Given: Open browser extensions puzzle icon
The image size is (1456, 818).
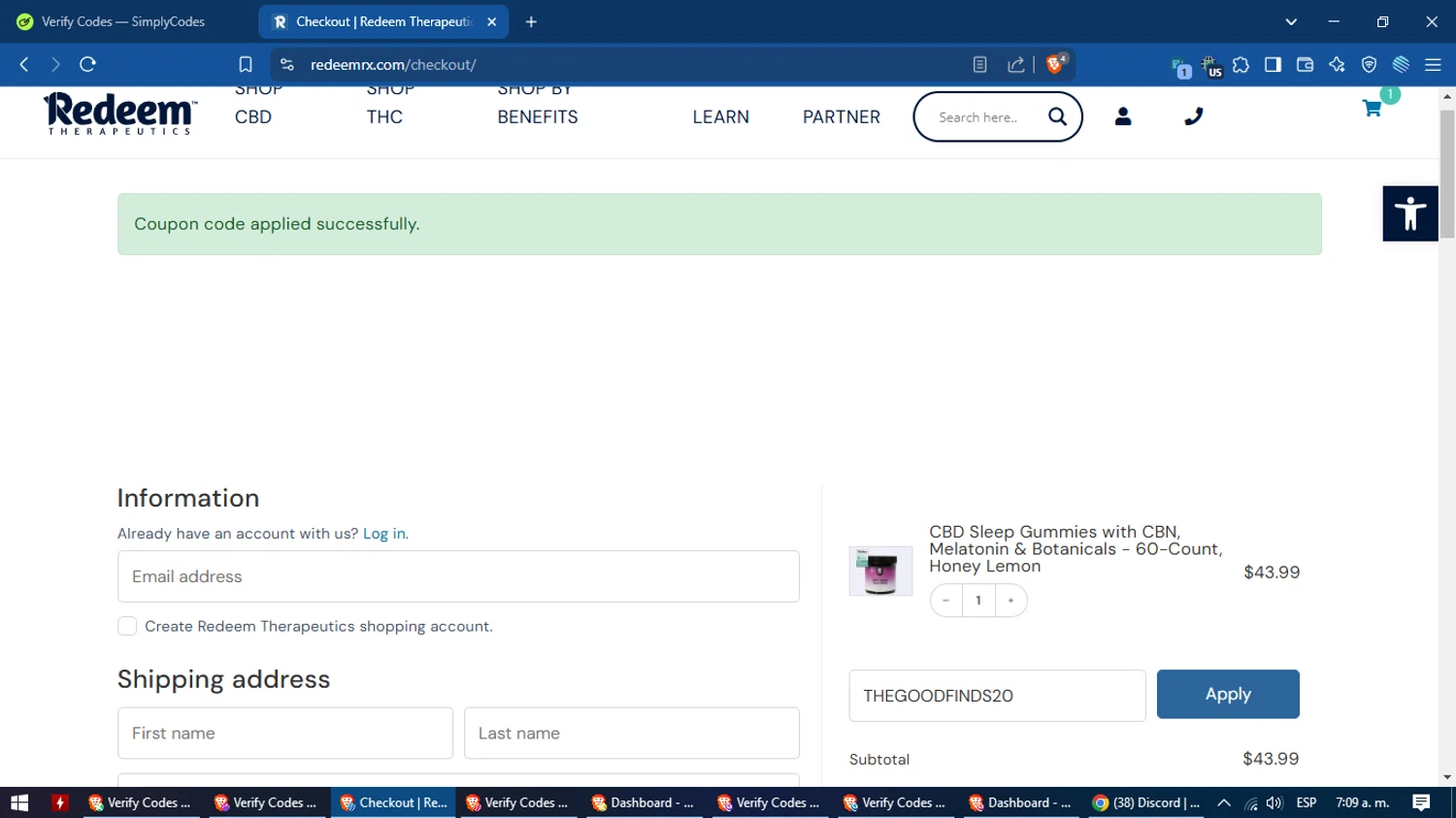Looking at the screenshot, I should click(1241, 64).
